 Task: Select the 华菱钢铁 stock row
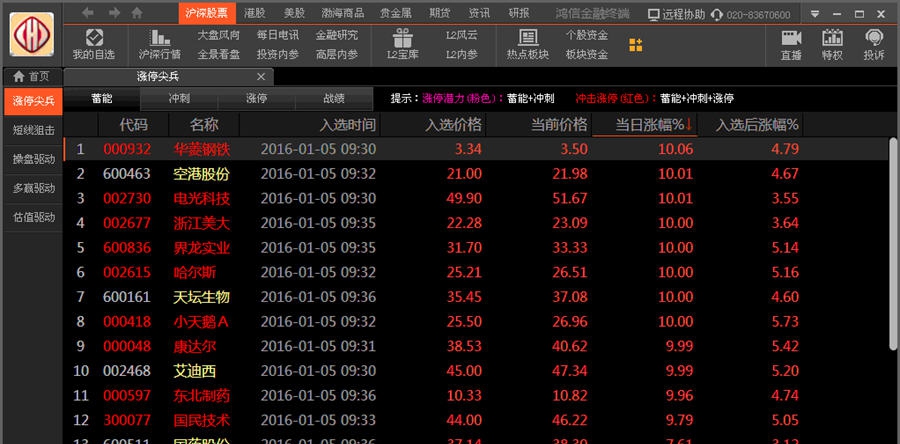tap(475, 149)
